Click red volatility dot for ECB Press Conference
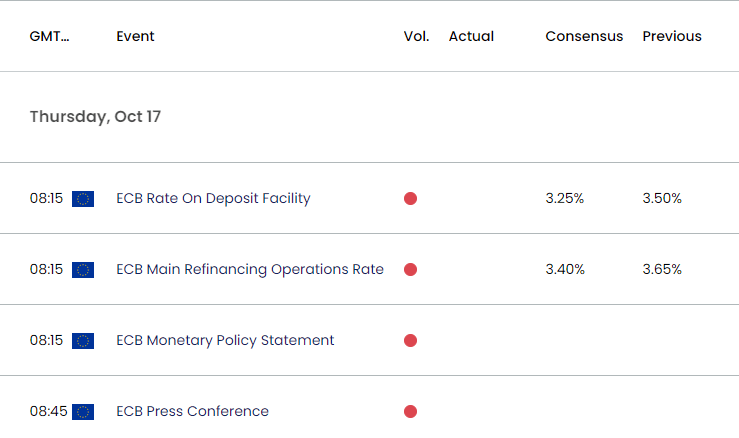Image resolution: width=739 pixels, height=438 pixels. tap(410, 412)
